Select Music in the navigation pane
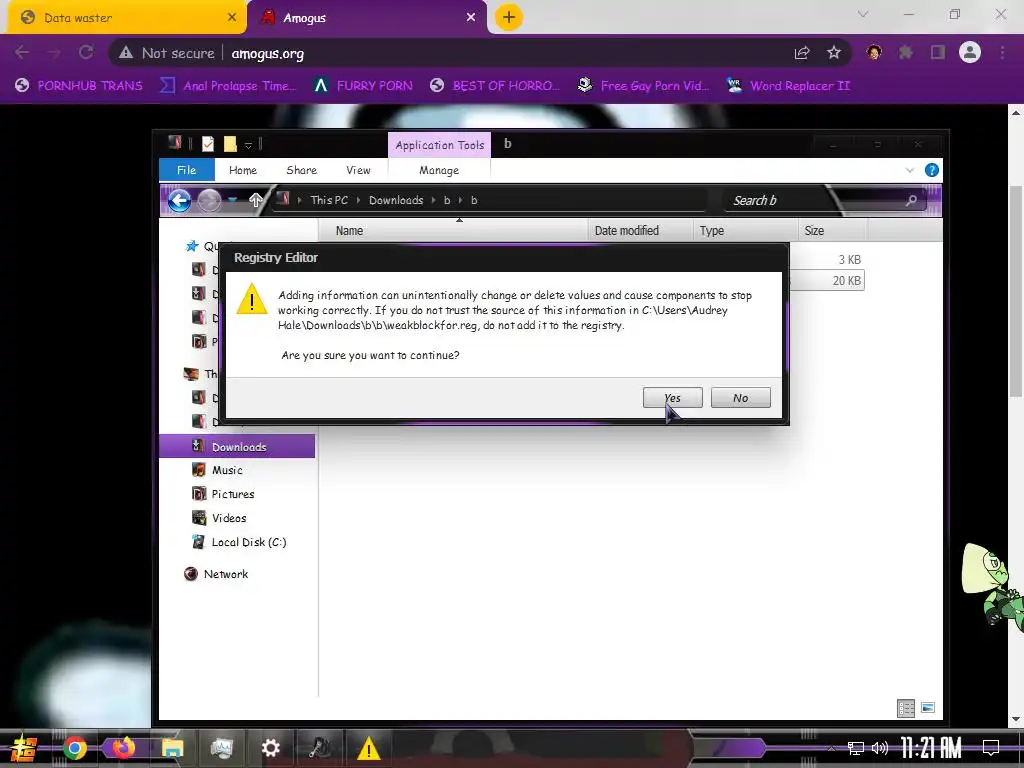Image resolution: width=1024 pixels, height=768 pixels. click(x=227, y=470)
